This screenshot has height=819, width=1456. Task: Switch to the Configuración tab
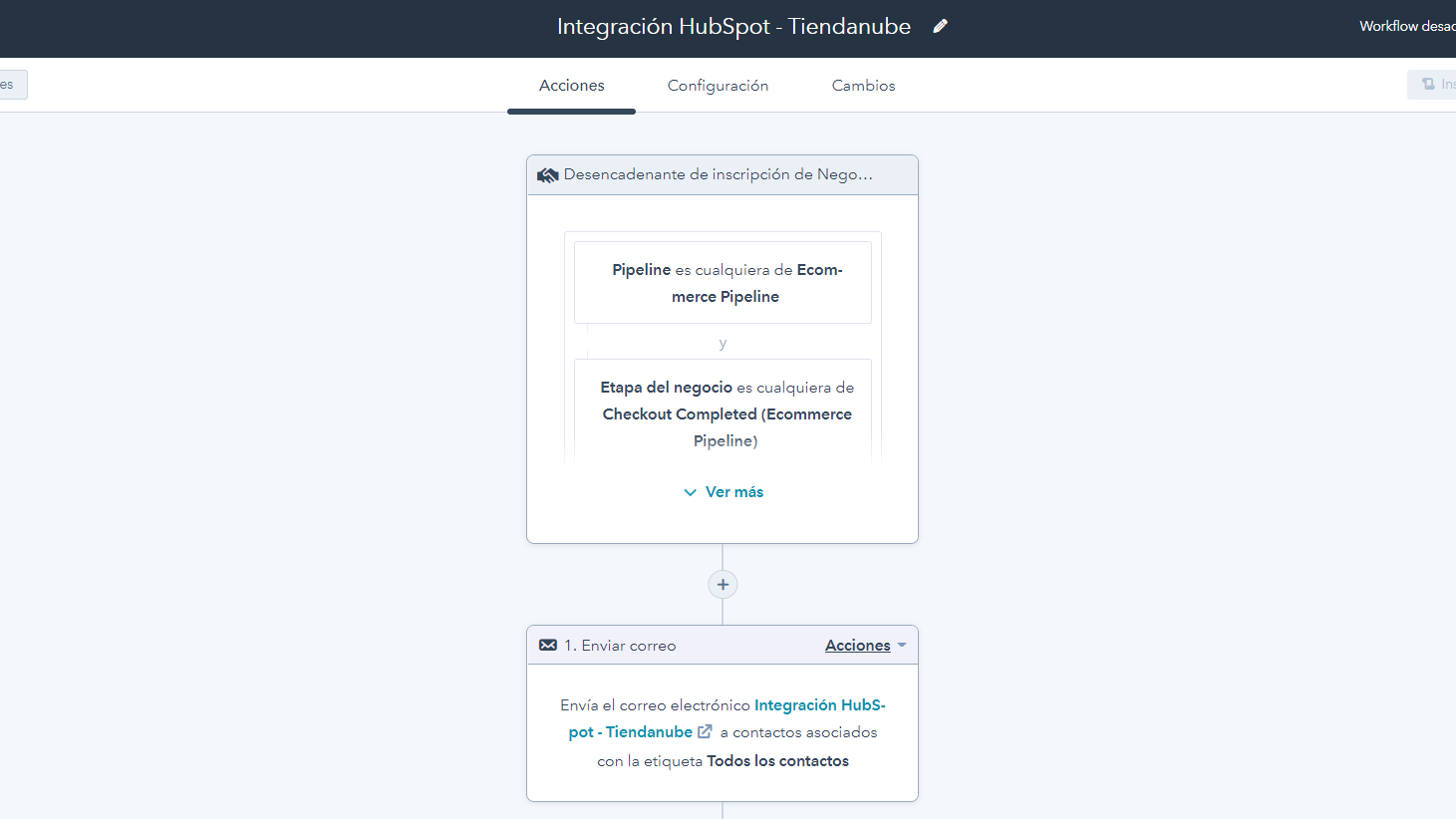pyautogui.click(x=718, y=86)
